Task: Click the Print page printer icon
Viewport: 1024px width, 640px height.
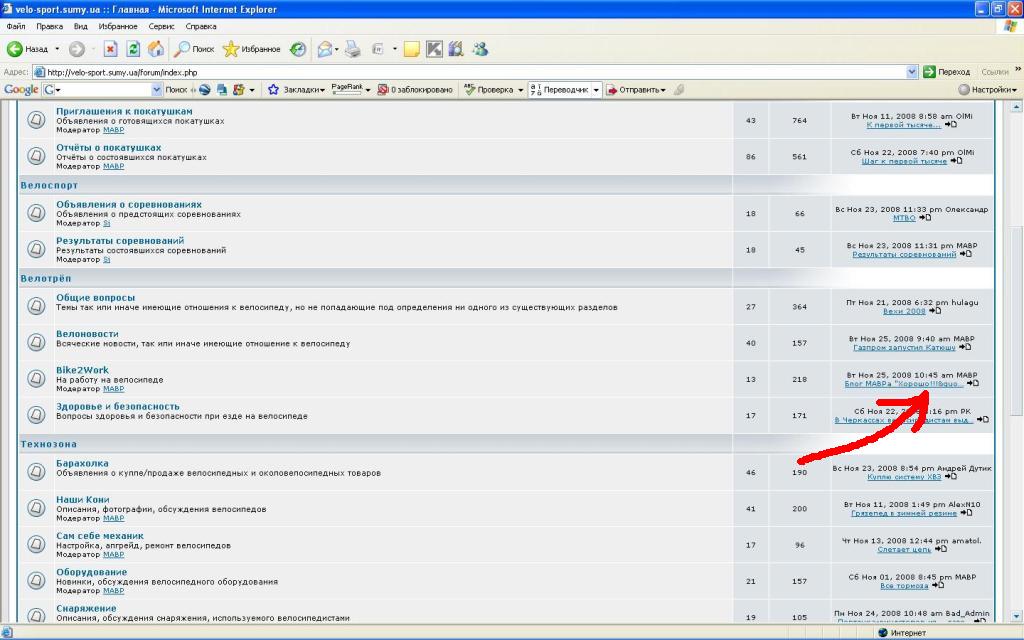Action: (352, 49)
